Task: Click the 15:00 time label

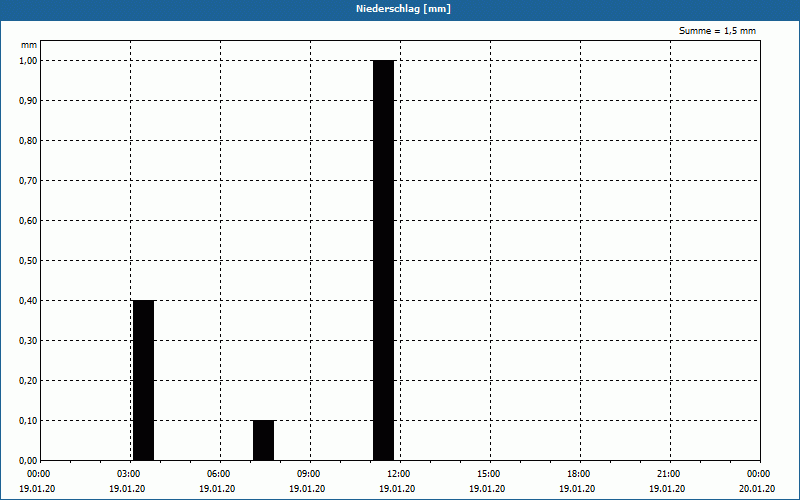Action: click(490, 474)
